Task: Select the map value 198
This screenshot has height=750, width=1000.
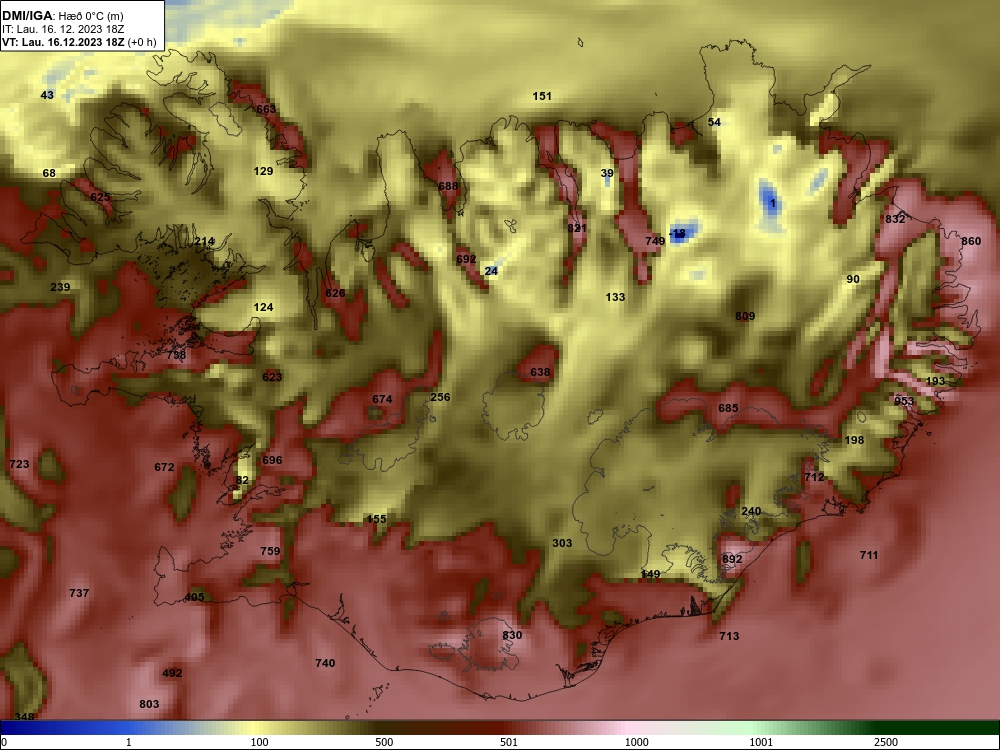Action: click(854, 439)
